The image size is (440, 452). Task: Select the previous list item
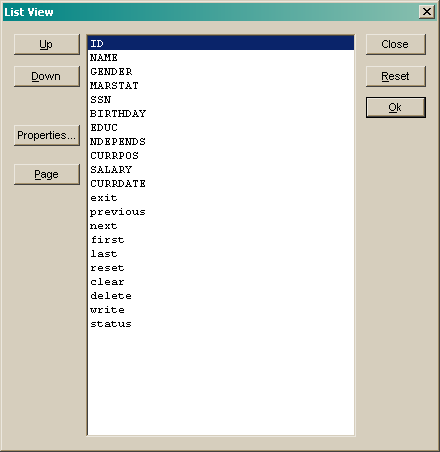coord(221,211)
